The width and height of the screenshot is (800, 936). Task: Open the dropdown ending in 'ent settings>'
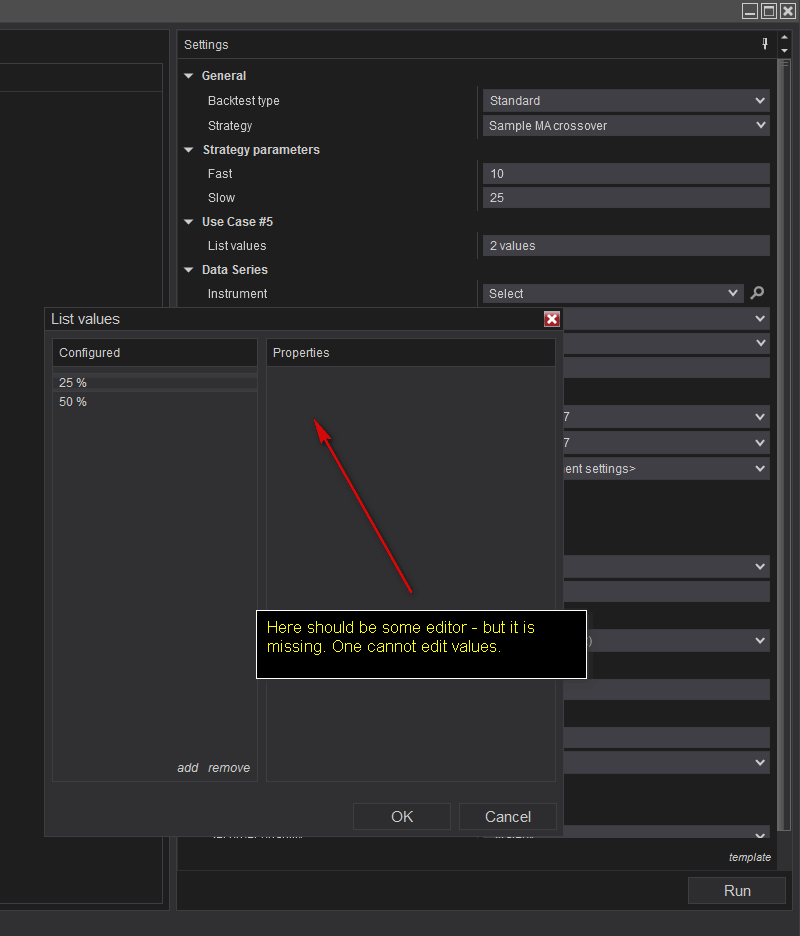[x=666, y=469]
